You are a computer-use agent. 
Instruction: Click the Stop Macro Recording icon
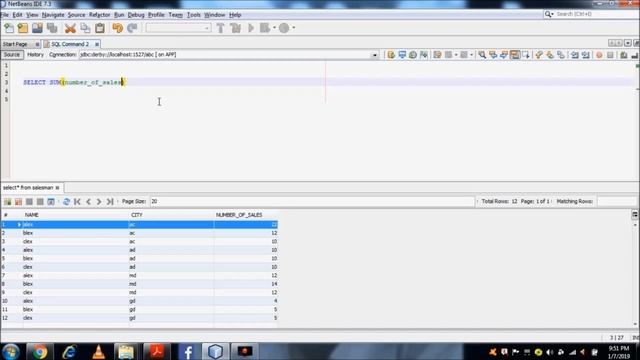pos(610,55)
